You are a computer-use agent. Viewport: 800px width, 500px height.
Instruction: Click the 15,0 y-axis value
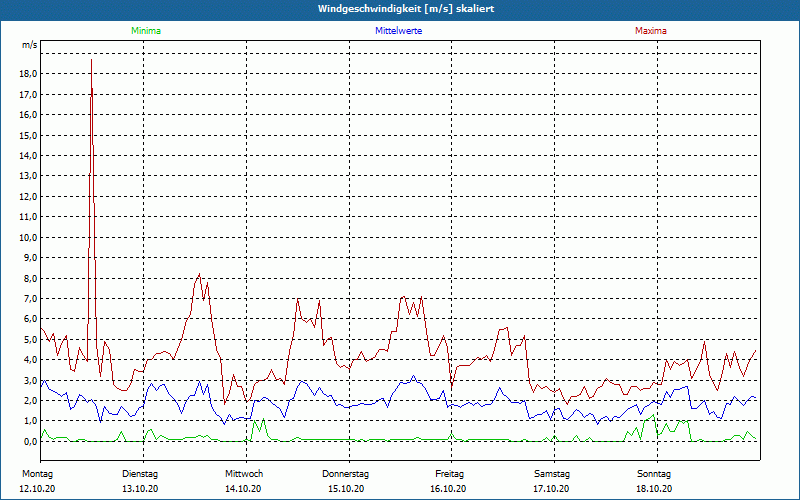(x=28, y=135)
